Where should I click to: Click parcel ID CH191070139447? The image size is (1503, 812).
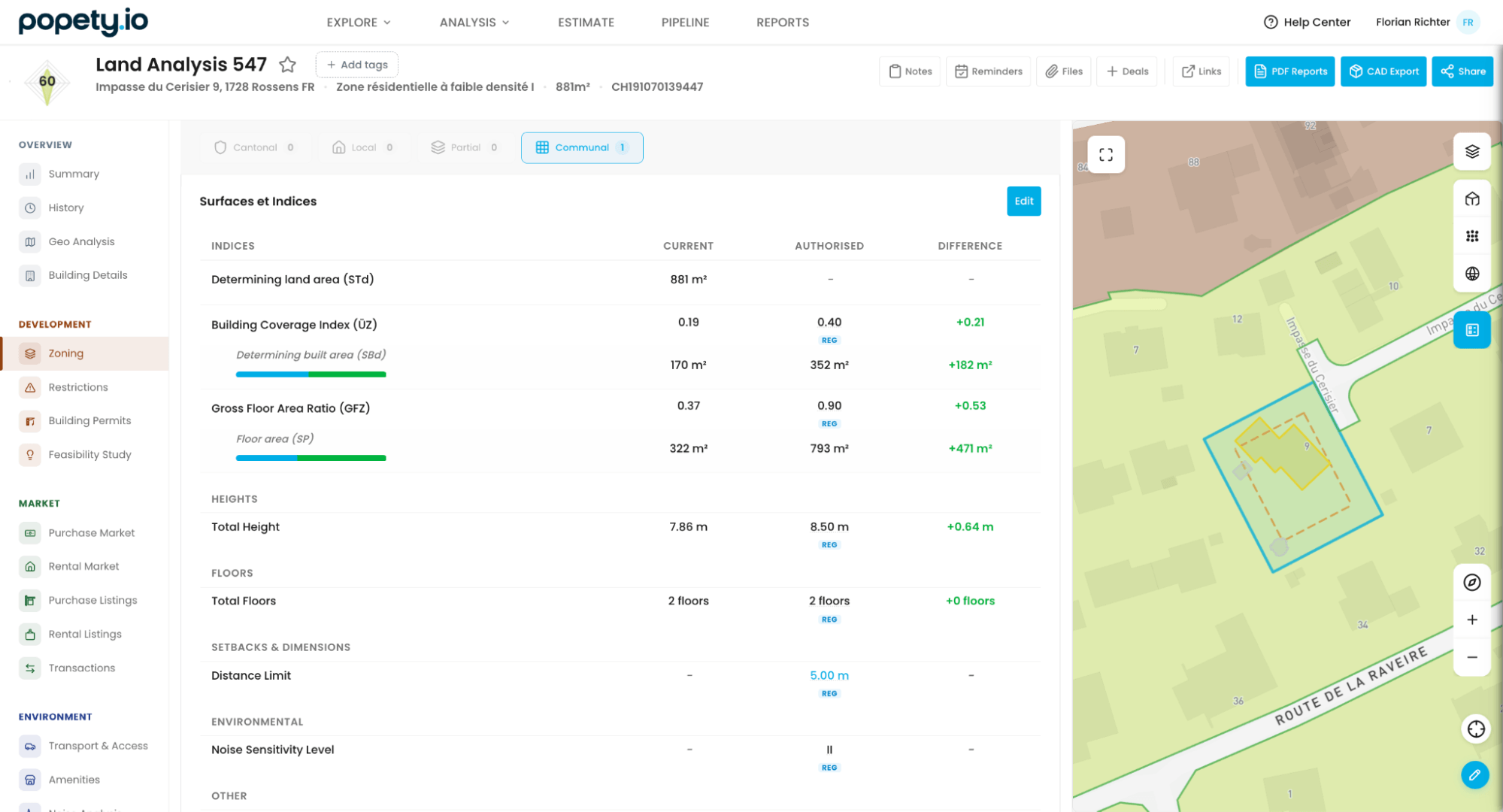(657, 87)
